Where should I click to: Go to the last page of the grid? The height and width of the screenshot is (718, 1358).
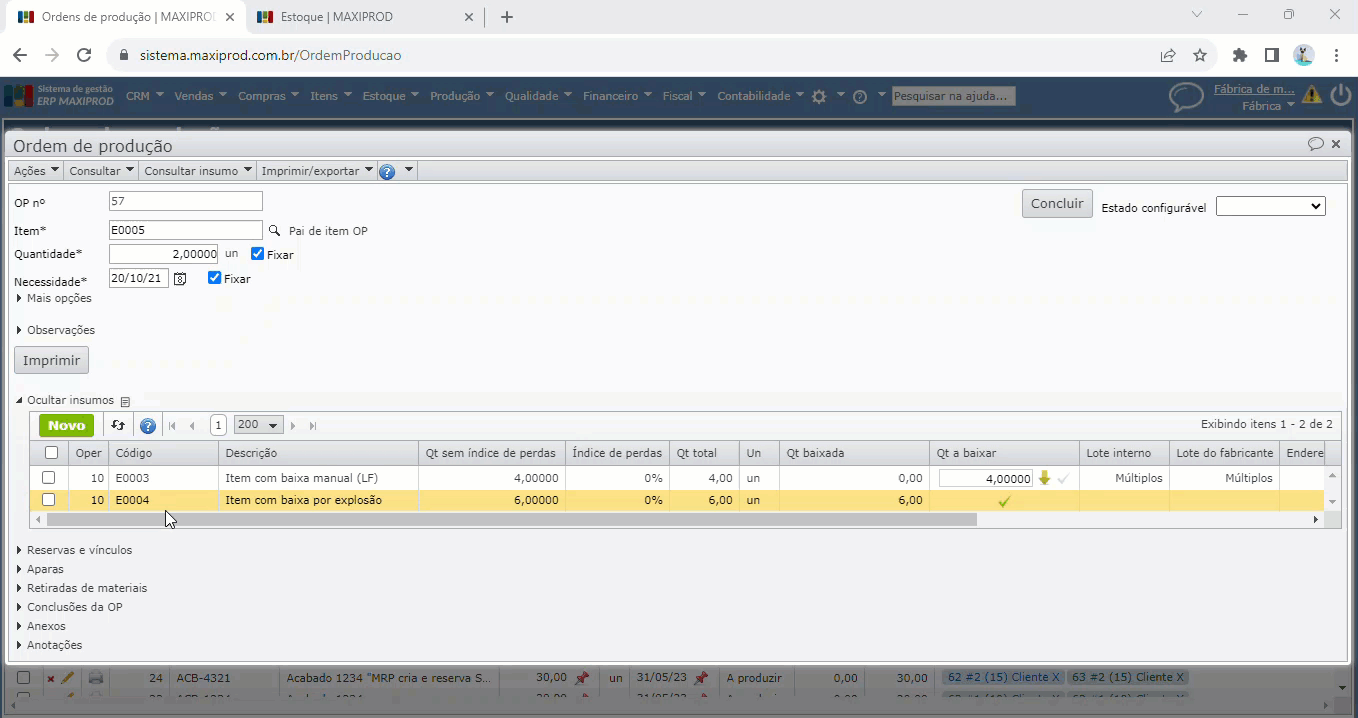pyautogui.click(x=313, y=426)
